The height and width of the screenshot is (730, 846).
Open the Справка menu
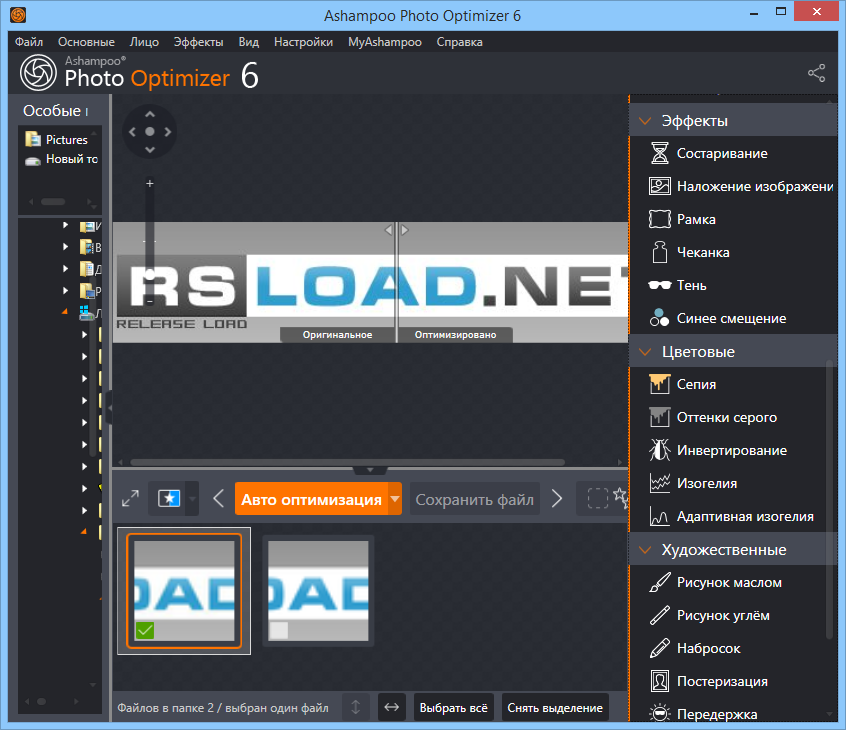[460, 42]
